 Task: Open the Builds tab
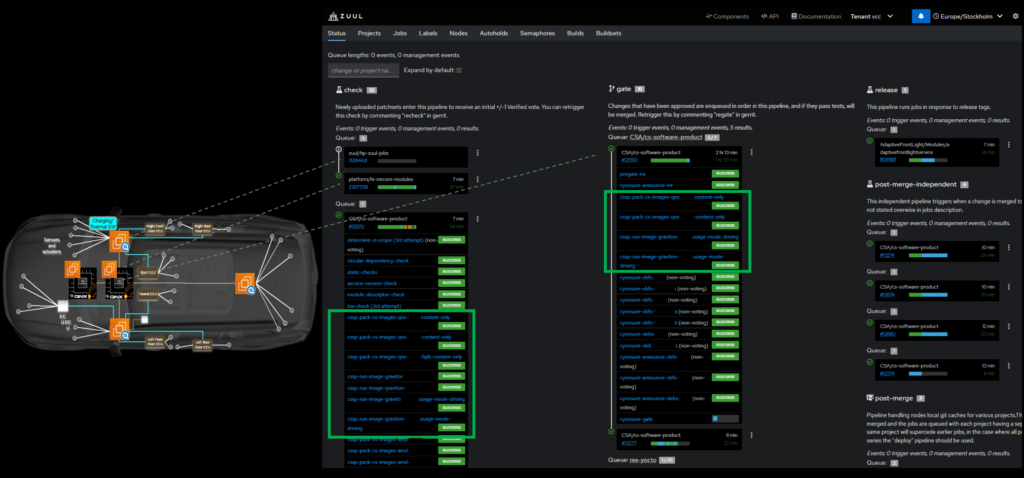[575, 33]
